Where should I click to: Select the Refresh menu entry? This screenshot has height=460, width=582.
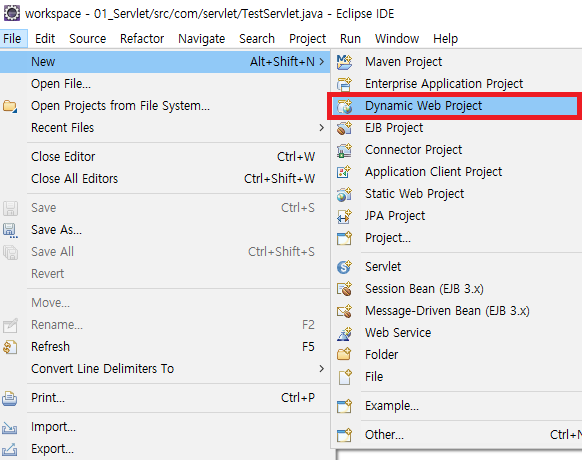[165, 347]
